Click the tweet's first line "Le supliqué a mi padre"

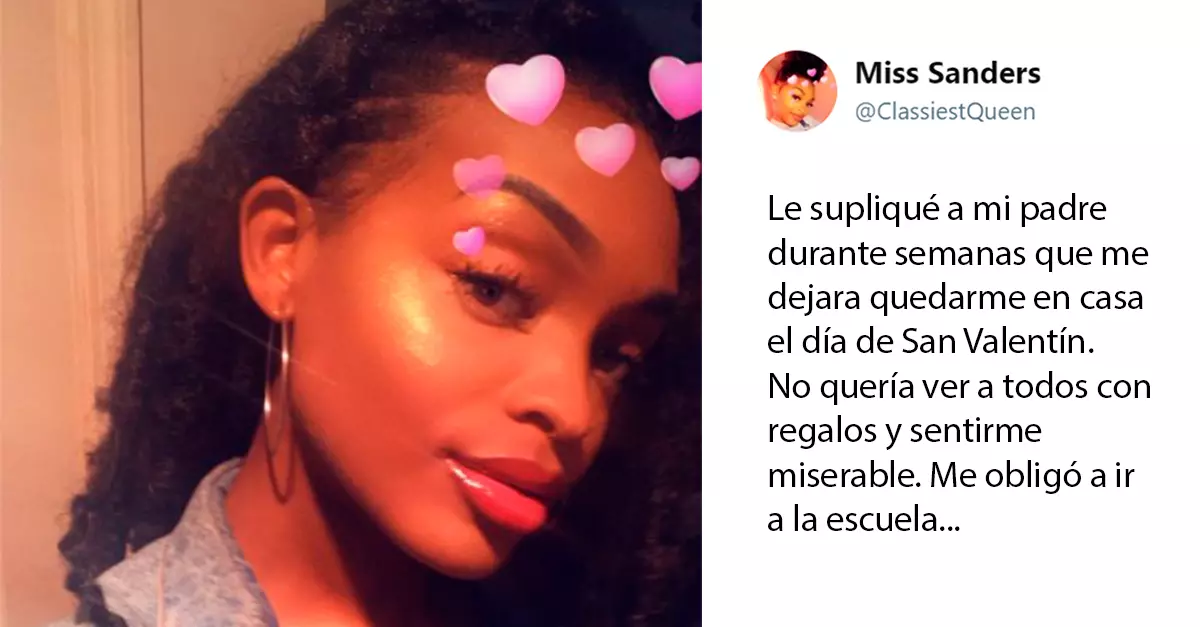[933, 210]
